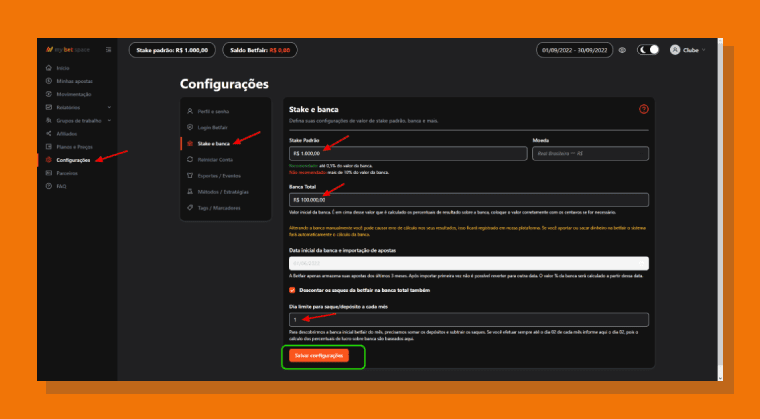
Task: Open the Planos e Preços page
Action: [74, 146]
